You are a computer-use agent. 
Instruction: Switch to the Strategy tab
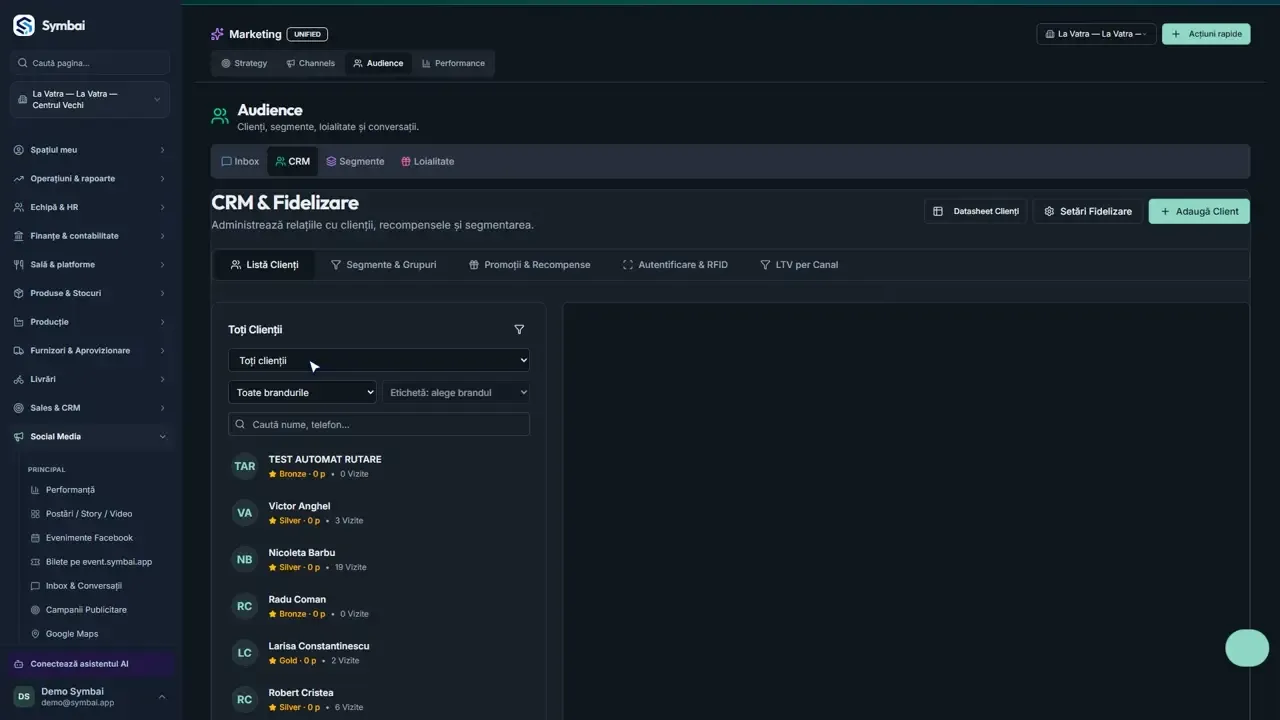tap(245, 63)
